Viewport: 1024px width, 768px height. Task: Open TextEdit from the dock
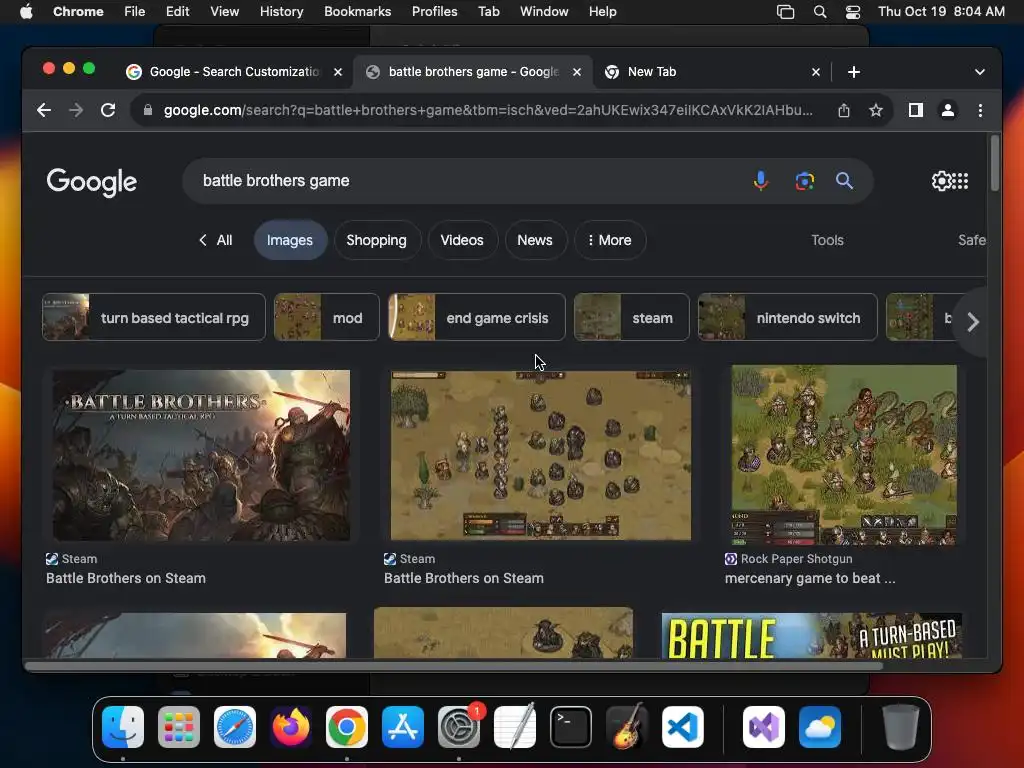pyautogui.click(x=515, y=727)
